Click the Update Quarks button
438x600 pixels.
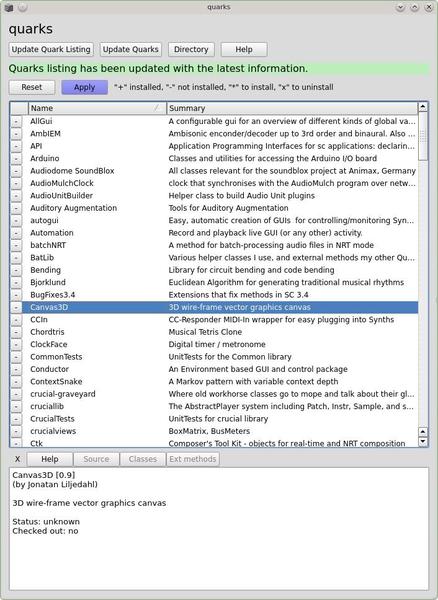click(130, 49)
